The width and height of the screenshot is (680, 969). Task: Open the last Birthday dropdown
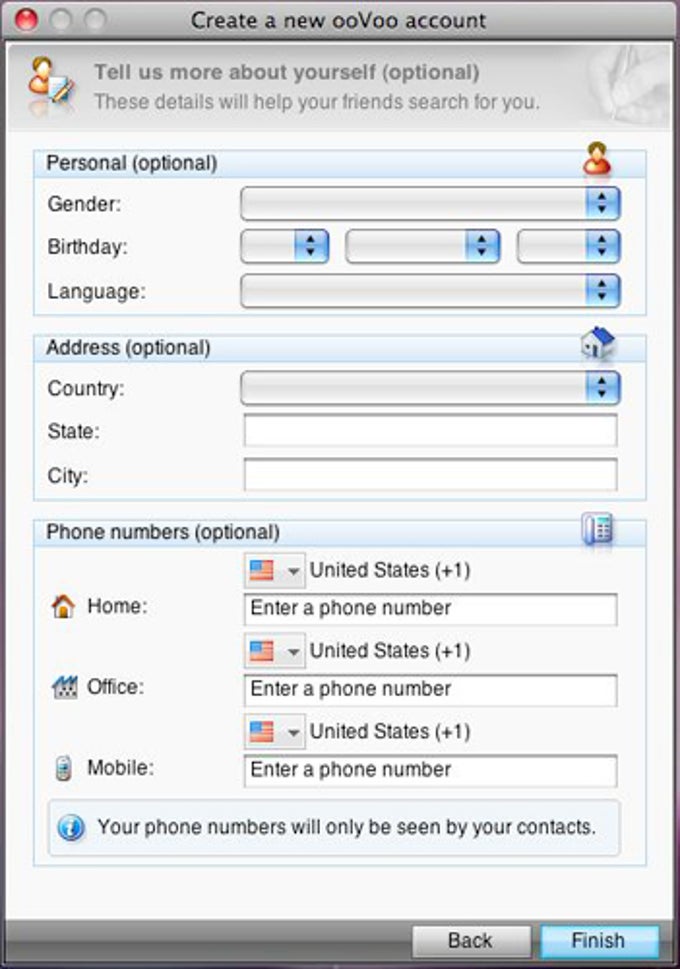tap(568, 246)
